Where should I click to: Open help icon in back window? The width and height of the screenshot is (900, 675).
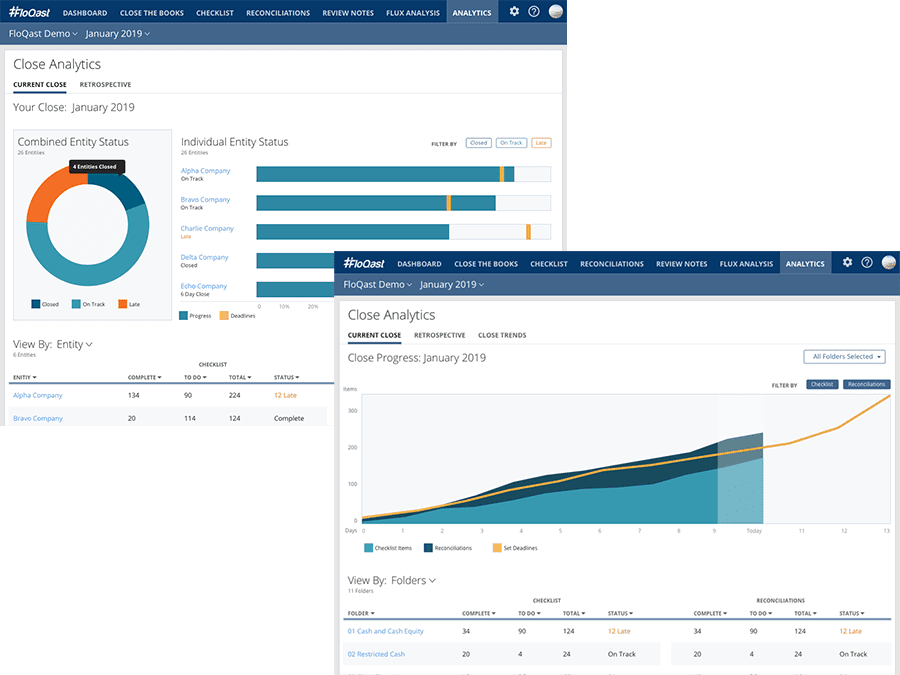click(x=534, y=11)
